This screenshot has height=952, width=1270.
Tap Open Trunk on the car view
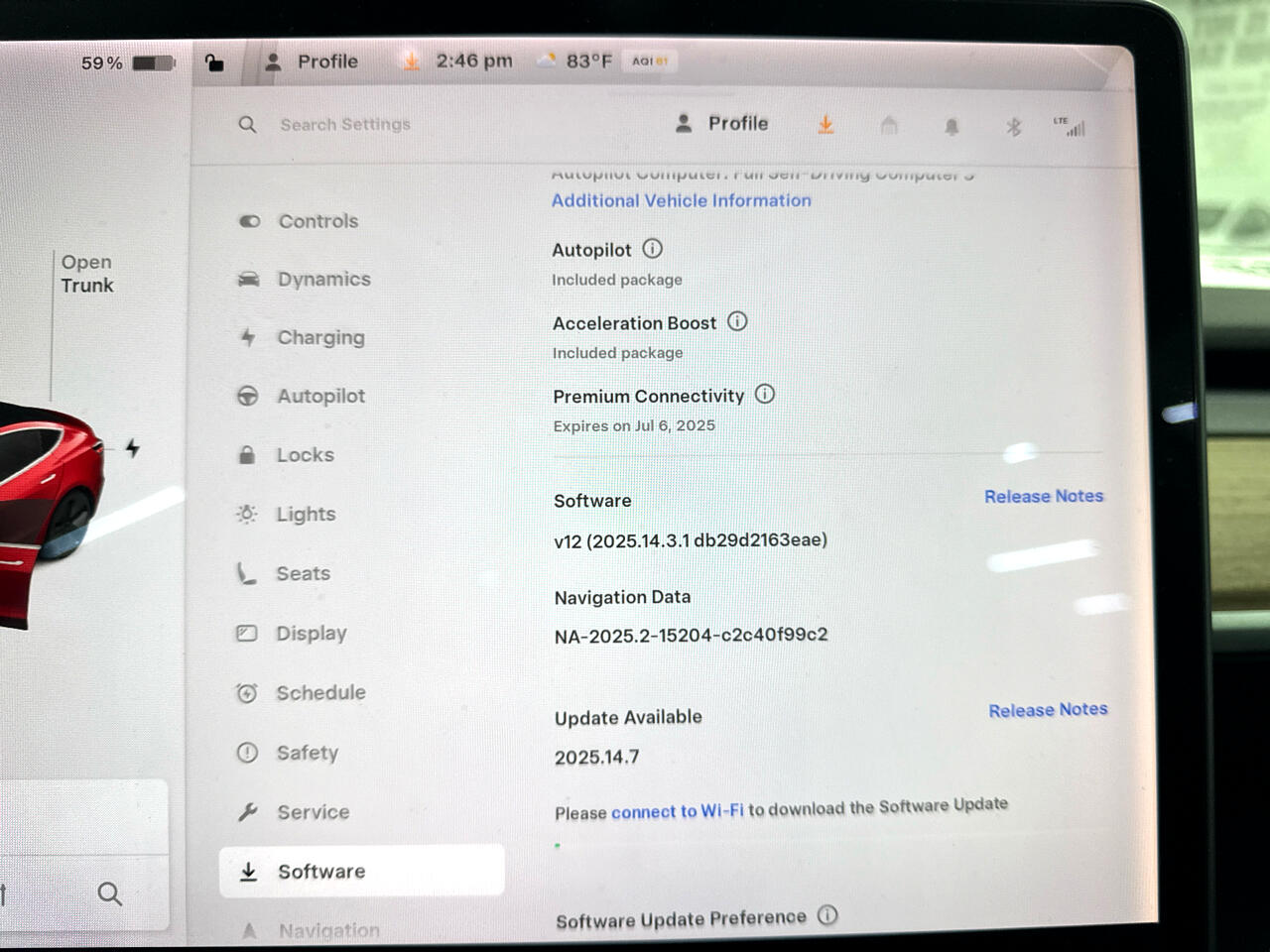click(87, 274)
